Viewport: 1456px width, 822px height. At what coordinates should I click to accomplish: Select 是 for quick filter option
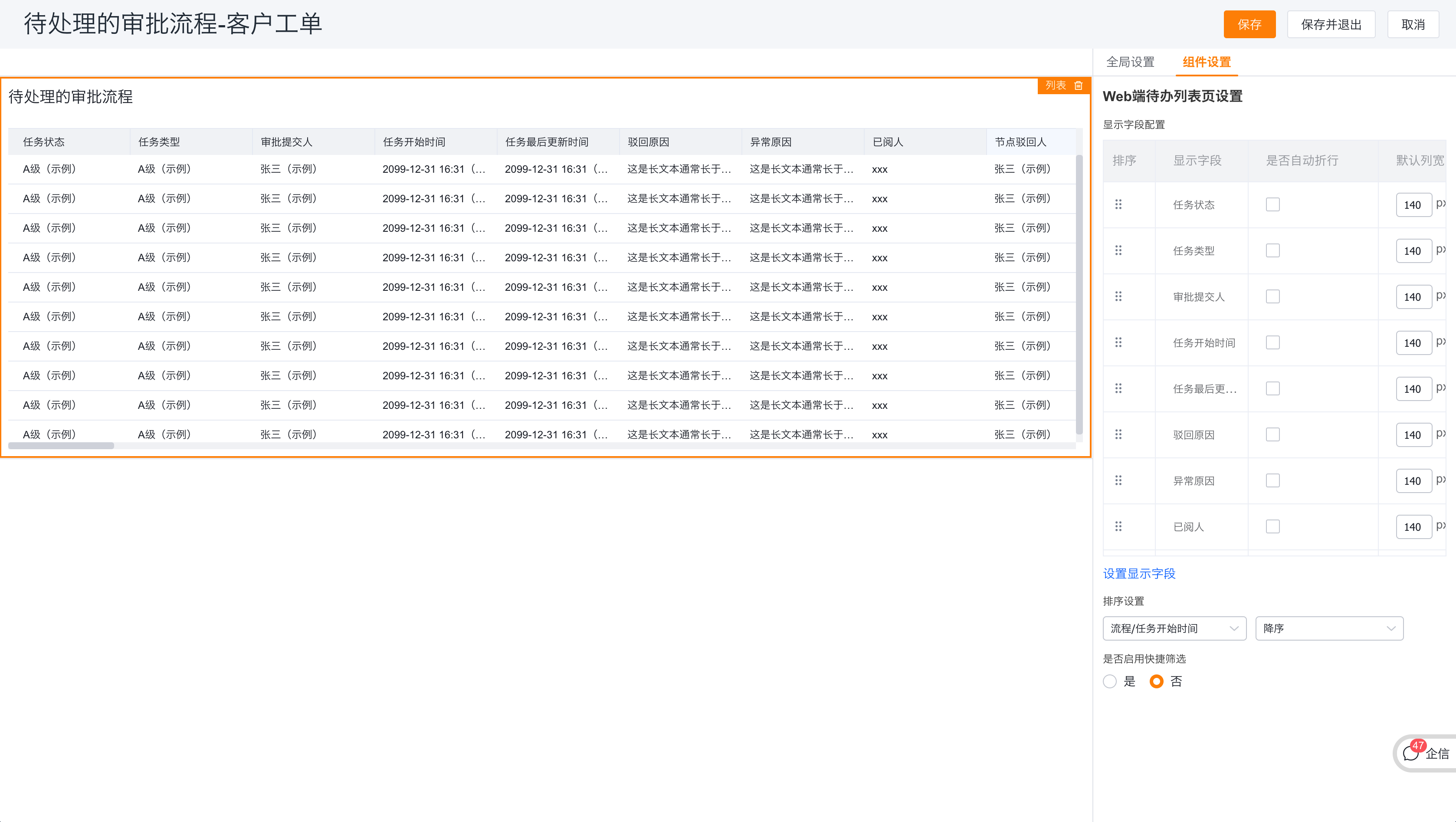pyautogui.click(x=1109, y=681)
